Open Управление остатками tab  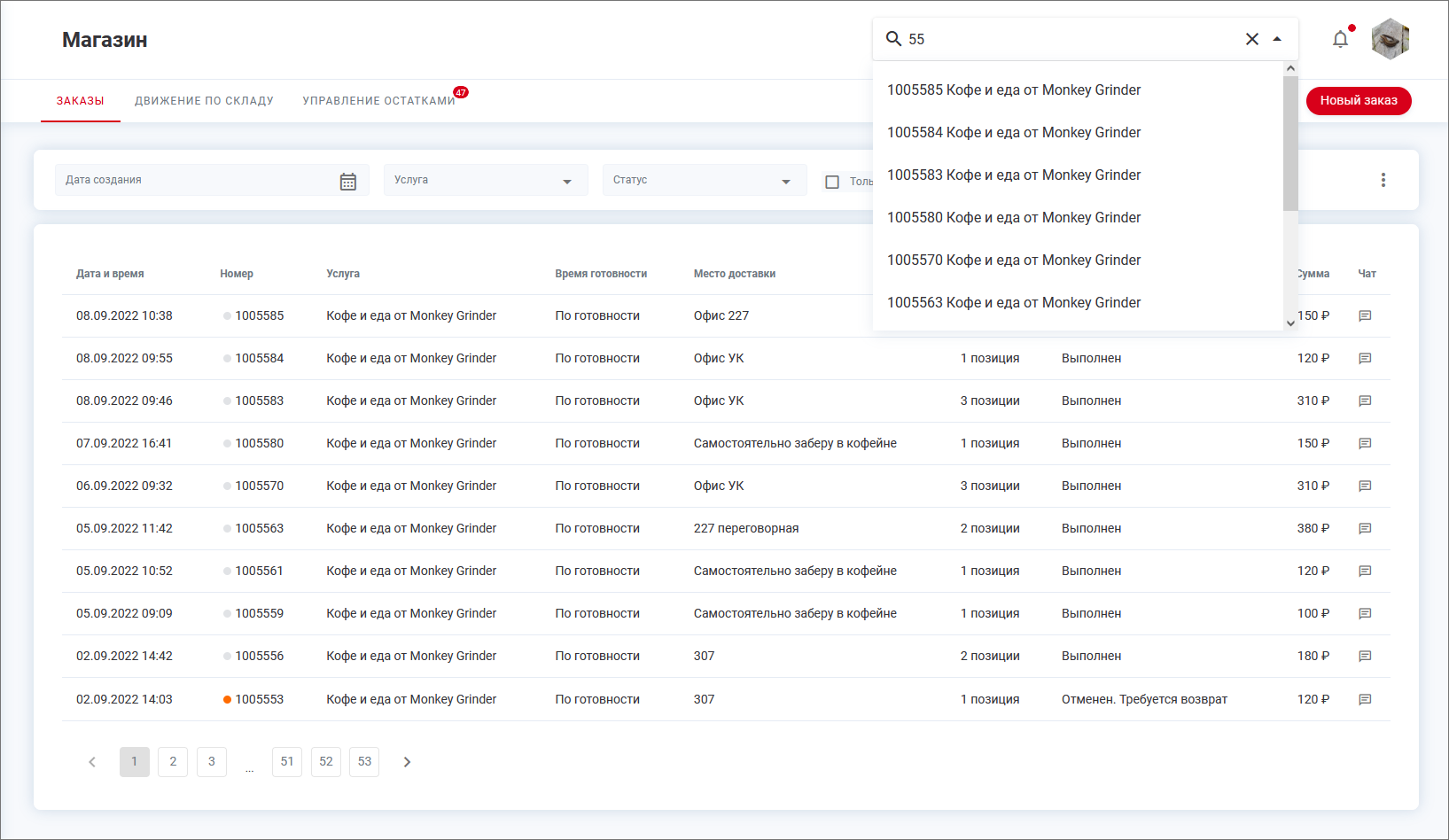(378, 101)
